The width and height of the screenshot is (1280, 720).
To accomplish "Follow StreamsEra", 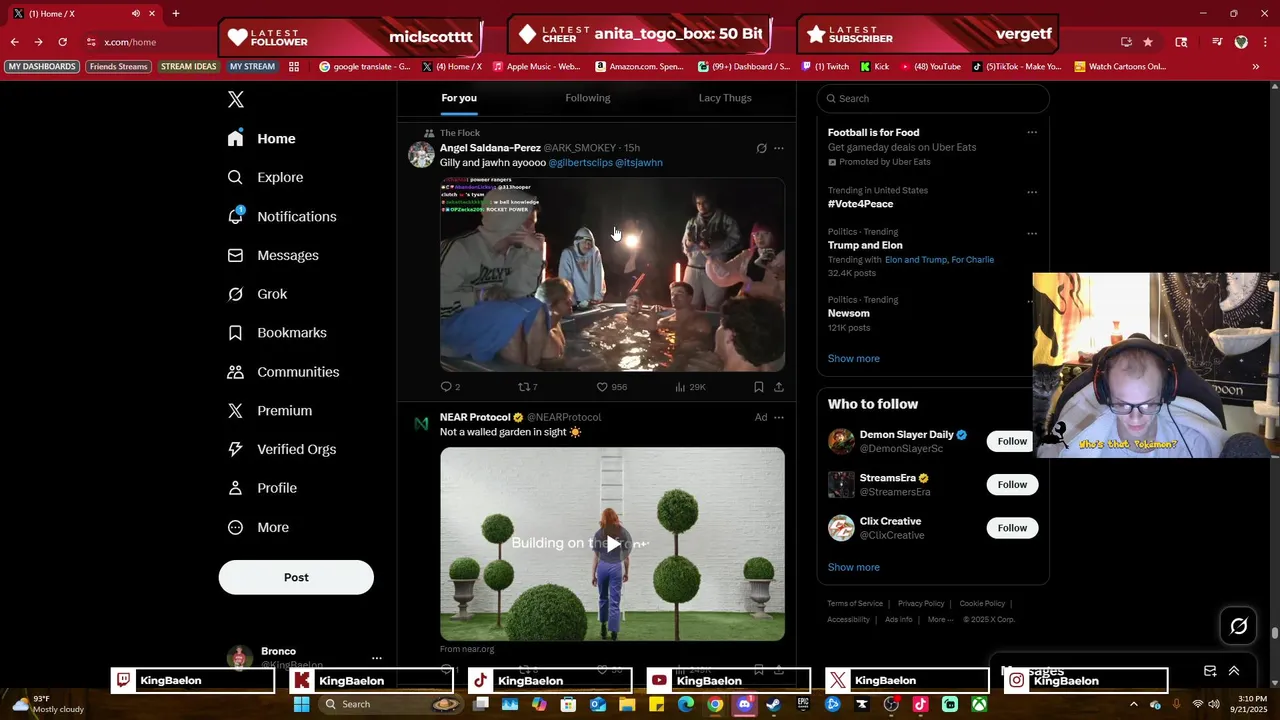I will pyautogui.click(x=1012, y=484).
